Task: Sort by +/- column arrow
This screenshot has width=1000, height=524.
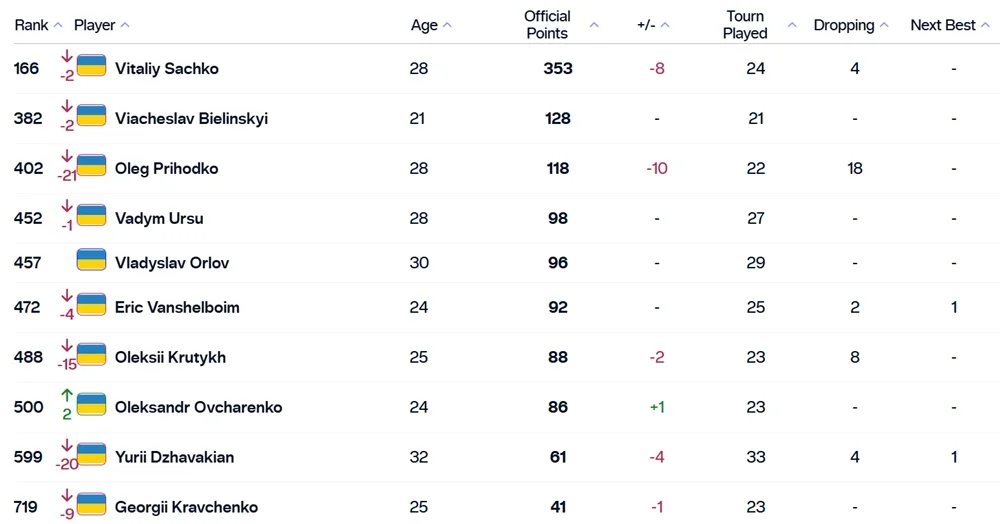Action: point(665,25)
